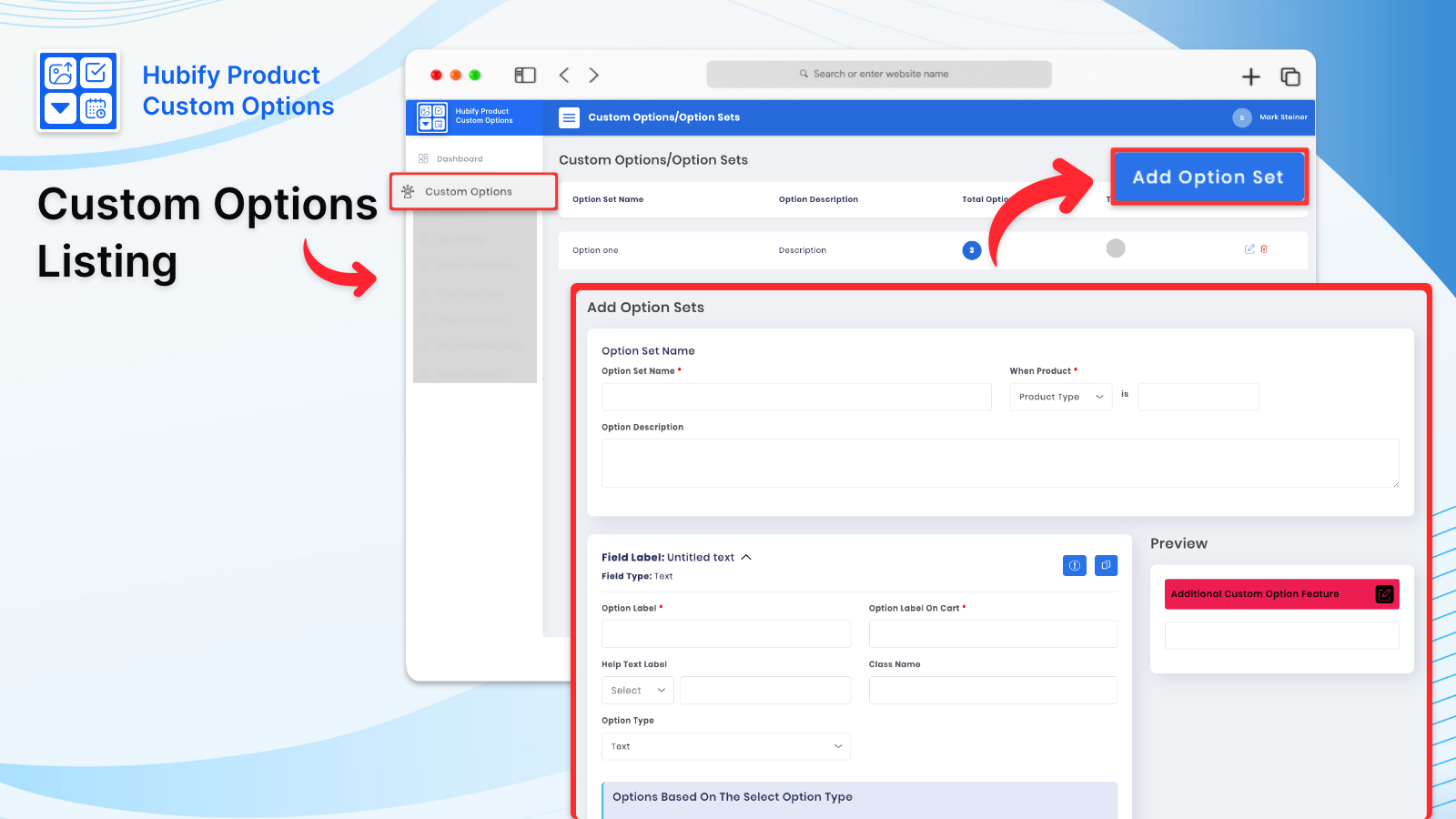Click the browser search bar

[879, 74]
